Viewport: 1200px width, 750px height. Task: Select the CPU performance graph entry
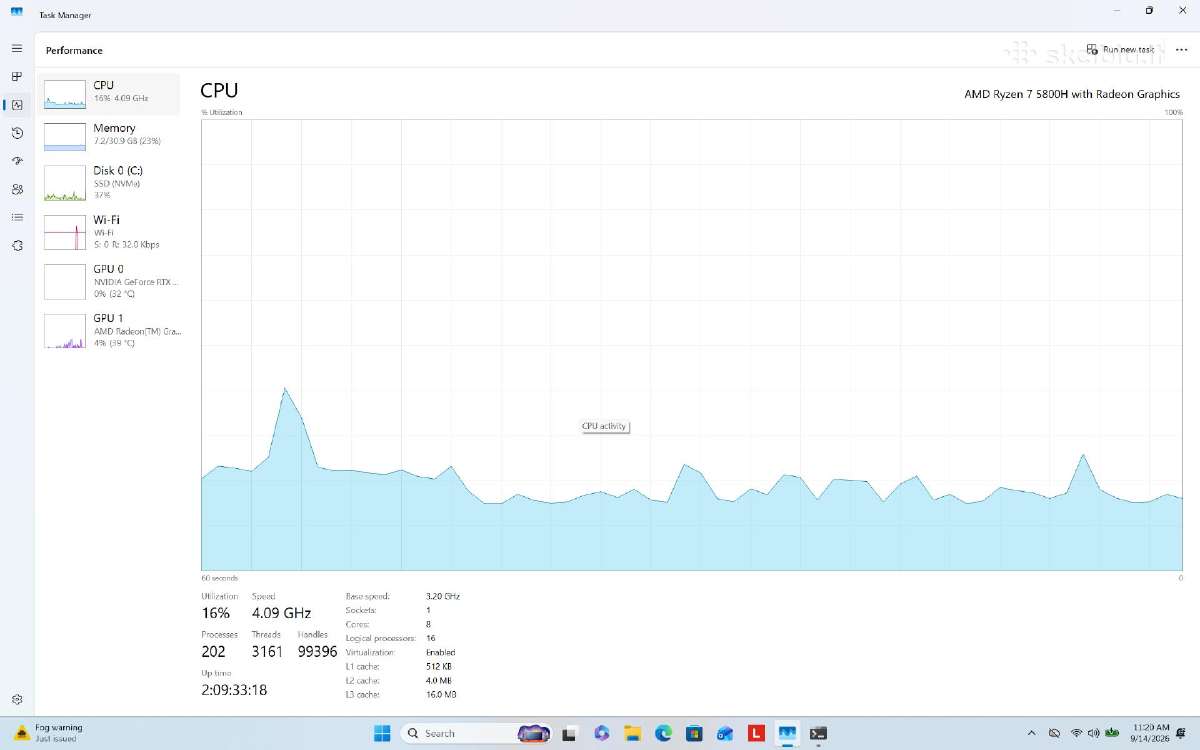point(109,93)
